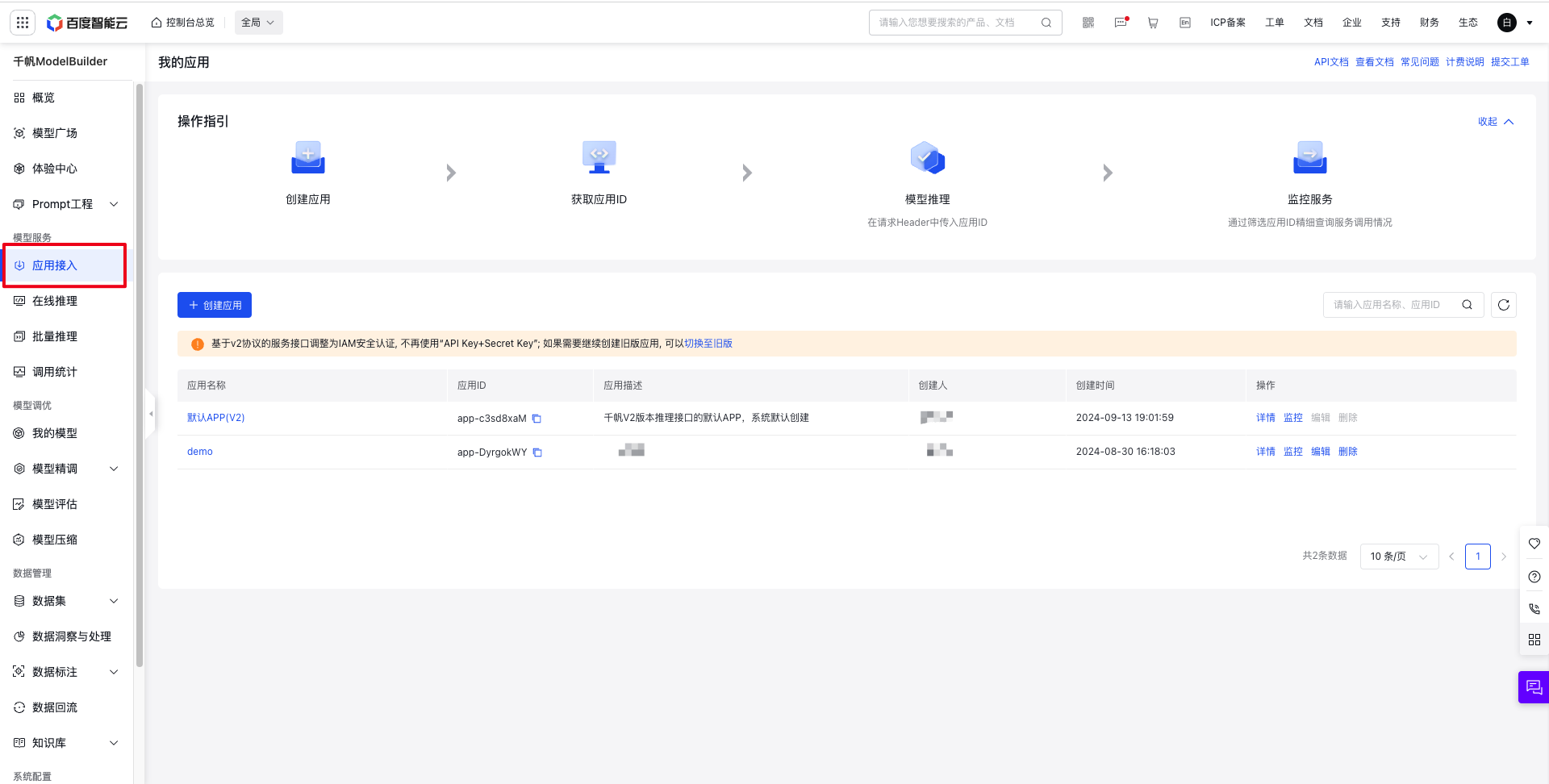
Task: Click 编辑 for the demo app
Action: click(x=1321, y=452)
